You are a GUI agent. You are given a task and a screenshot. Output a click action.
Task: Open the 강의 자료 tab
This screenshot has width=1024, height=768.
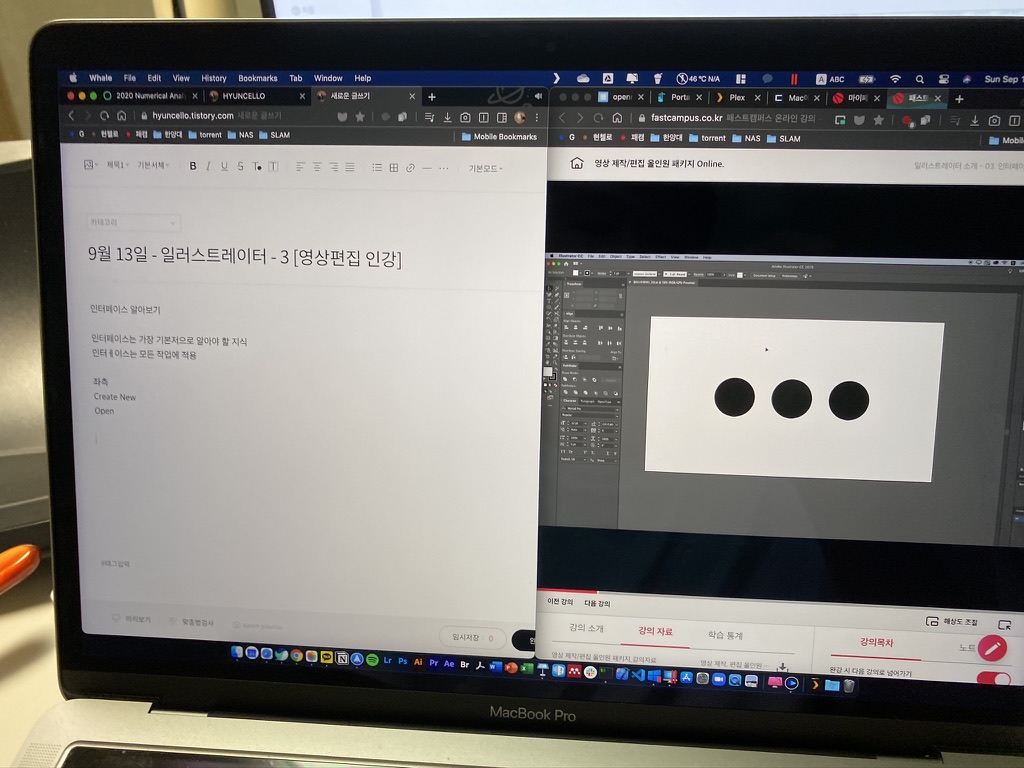click(x=655, y=631)
